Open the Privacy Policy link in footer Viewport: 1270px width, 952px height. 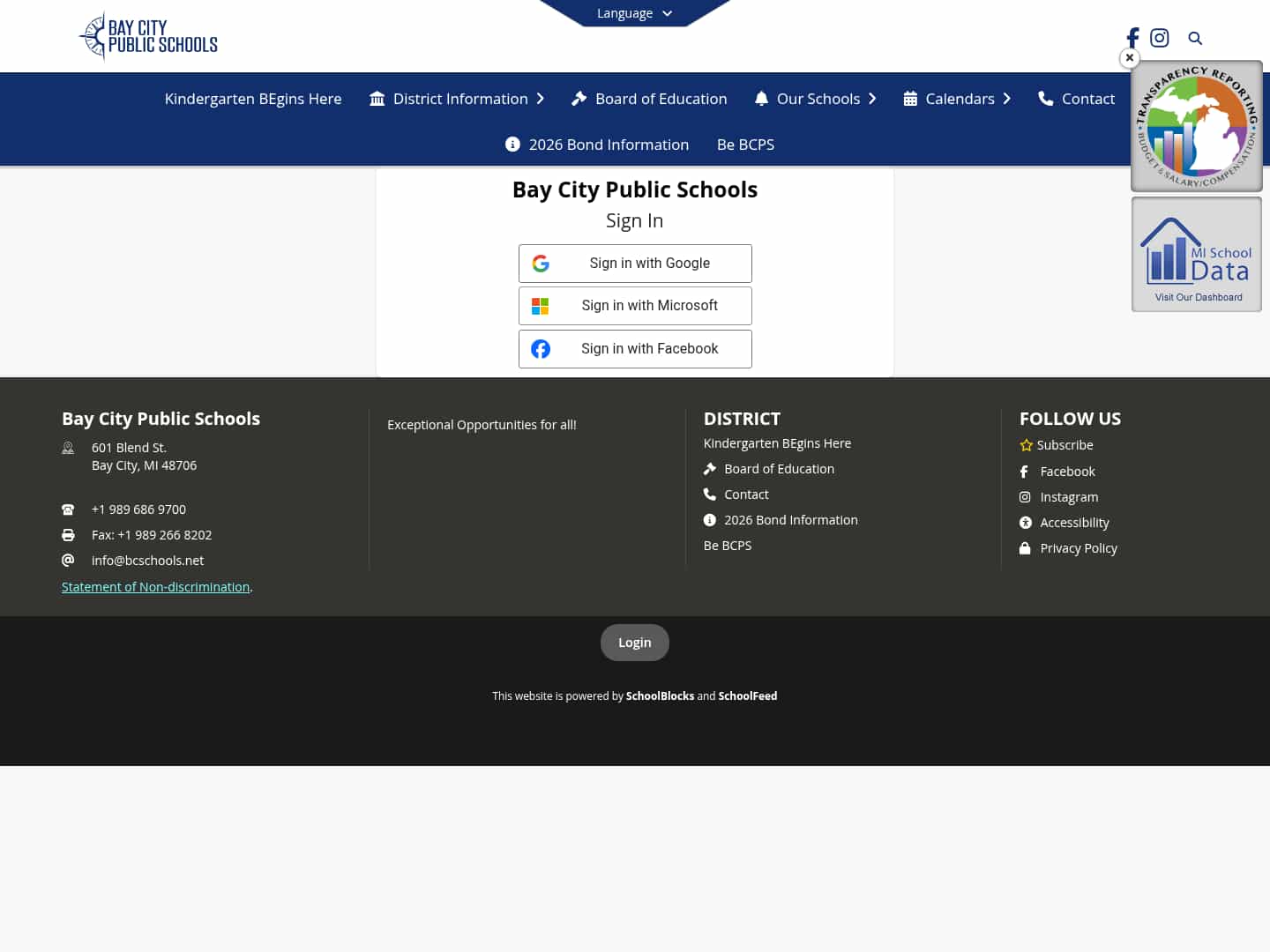point(1069,548)
